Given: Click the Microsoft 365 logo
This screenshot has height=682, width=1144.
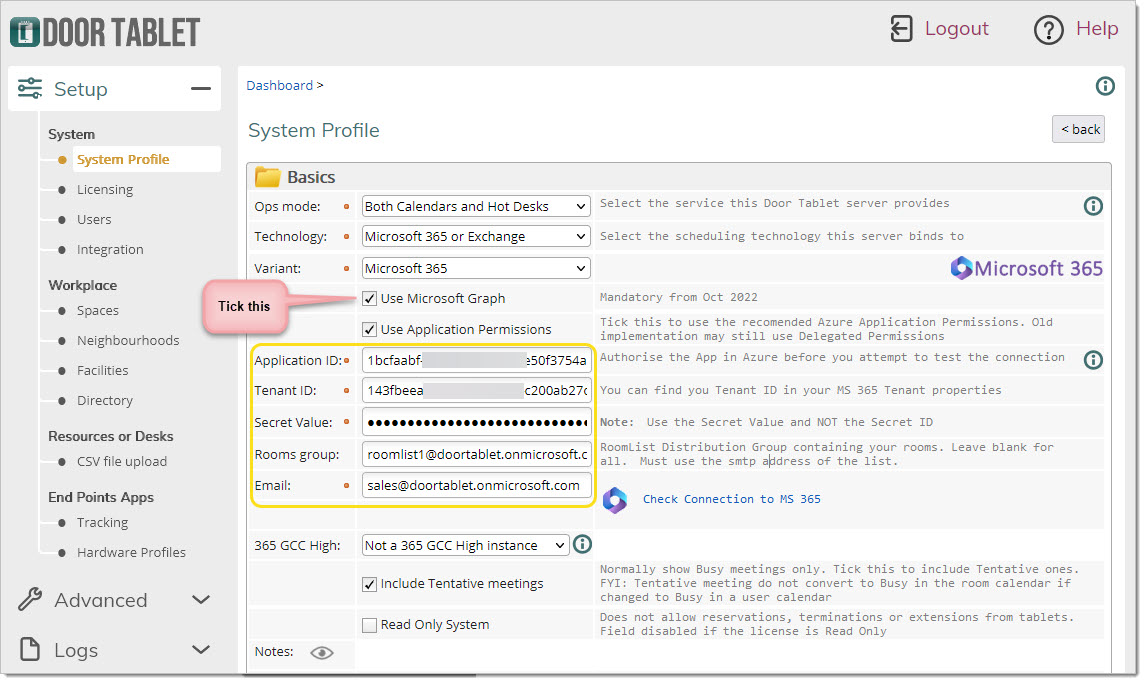Looking at the screenshot, I should (x=1026, y=268).
